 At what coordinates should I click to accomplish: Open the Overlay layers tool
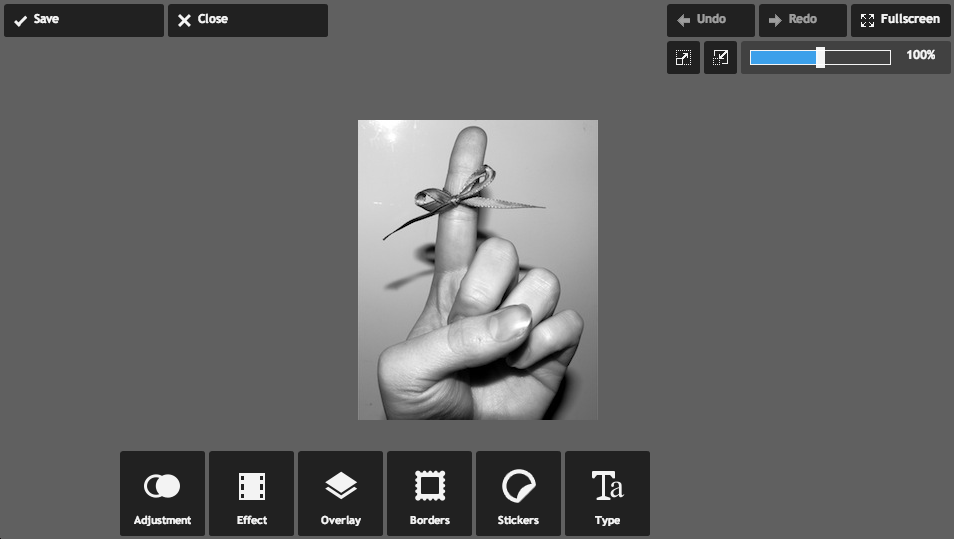tap(341, 493)
